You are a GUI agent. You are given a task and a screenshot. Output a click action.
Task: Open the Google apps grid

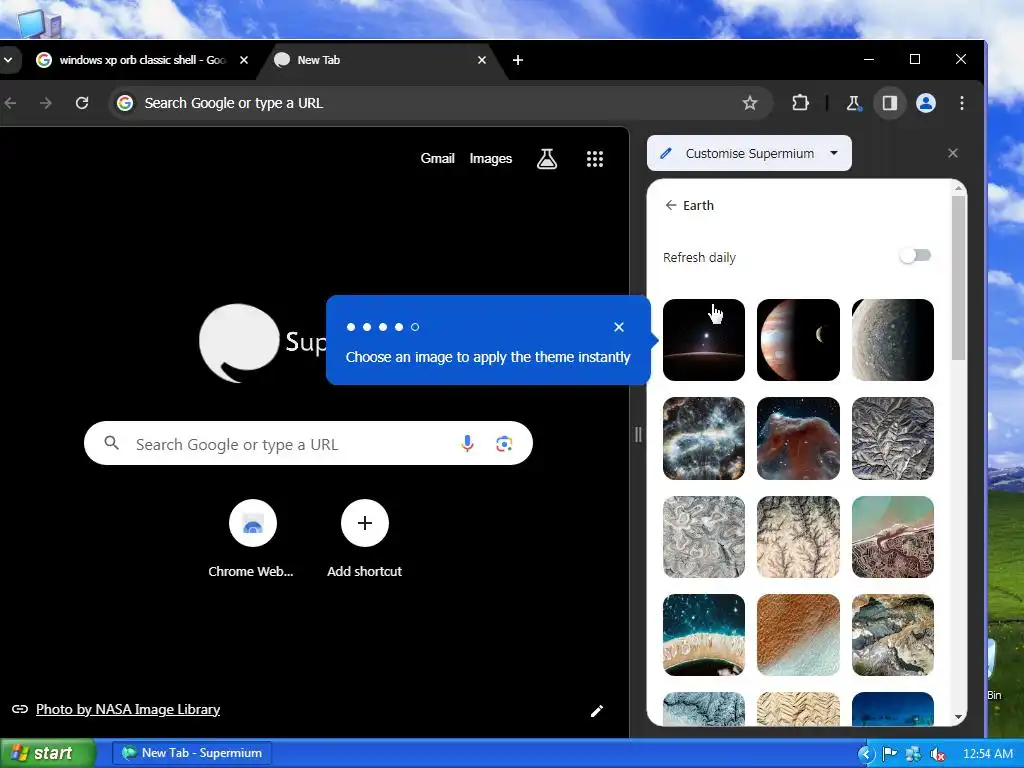point(594,159)
